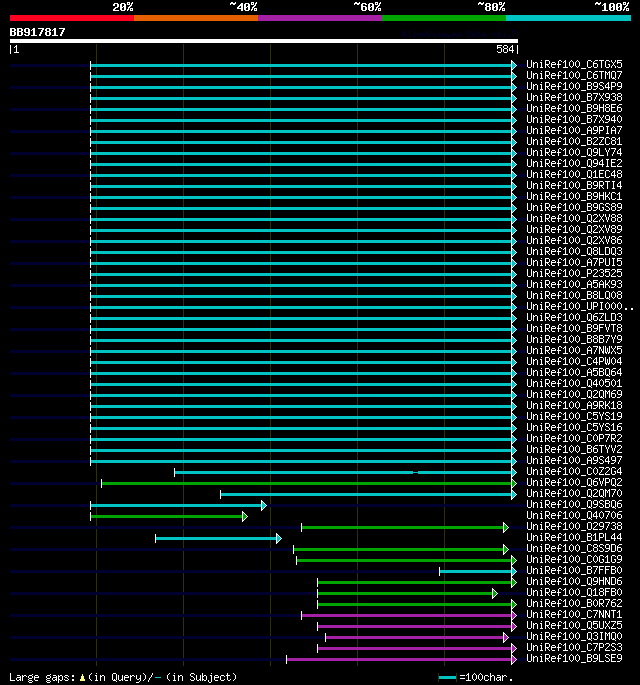The width and height of the screenshot is (640, 685).
Task: Open the UniRef100_B9S4P9 hit label
Action: (x=574, y=86)
